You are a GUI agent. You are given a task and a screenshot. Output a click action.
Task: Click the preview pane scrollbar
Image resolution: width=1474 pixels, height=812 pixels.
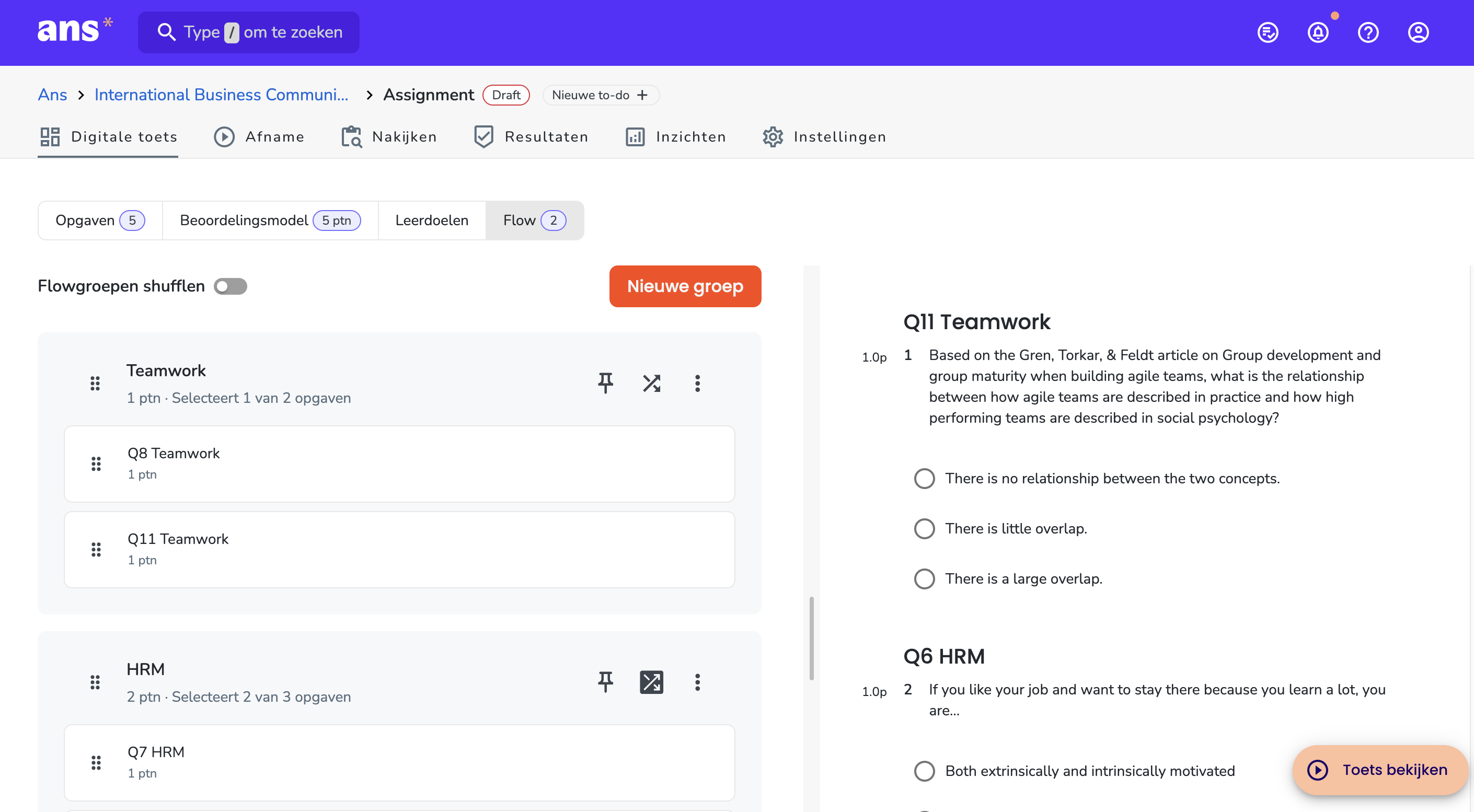[x=811, y=637]
